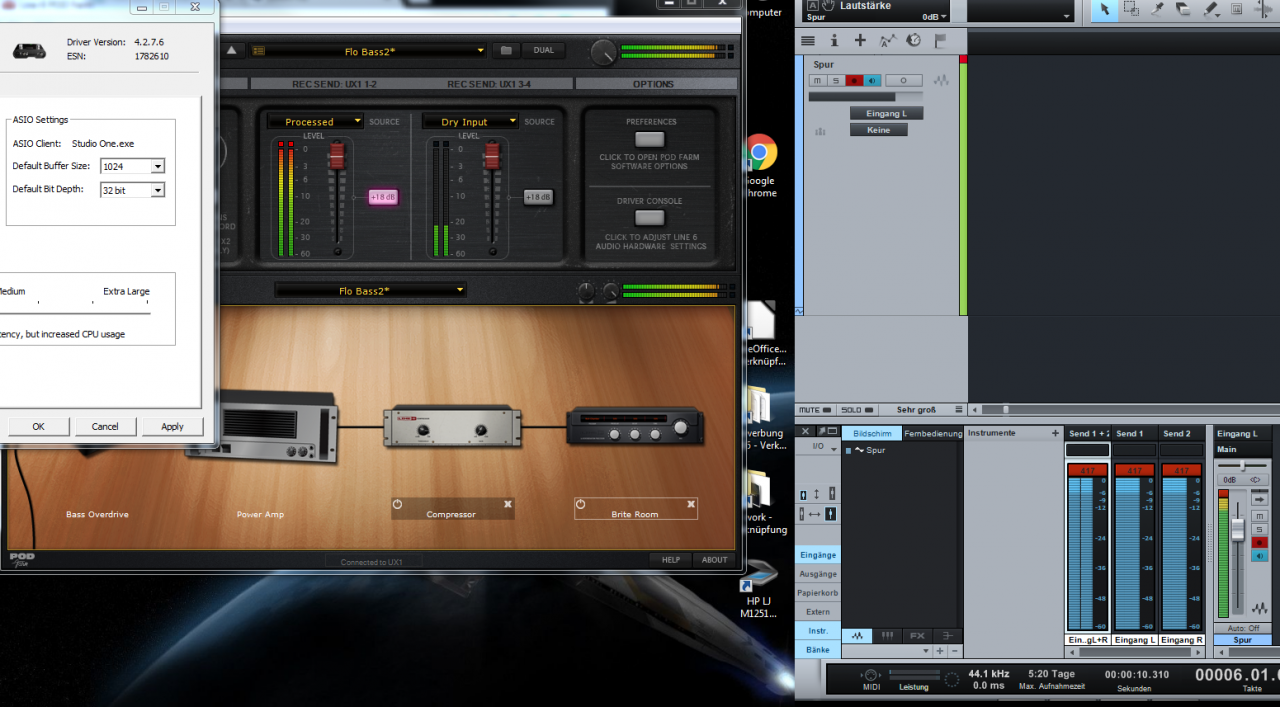Expand the Dry Input source dropdown
The width and height of the screenshot is (1280, 707).
pos(512,122)
